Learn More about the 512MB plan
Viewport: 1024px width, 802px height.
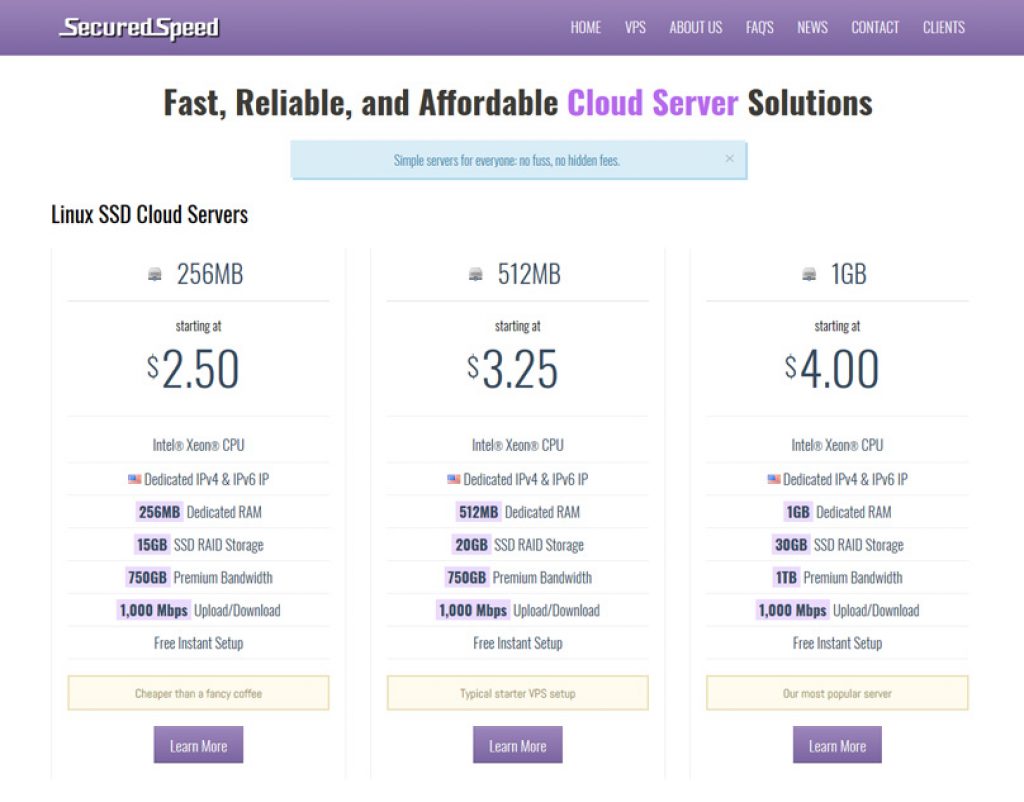tap(518, 745)
